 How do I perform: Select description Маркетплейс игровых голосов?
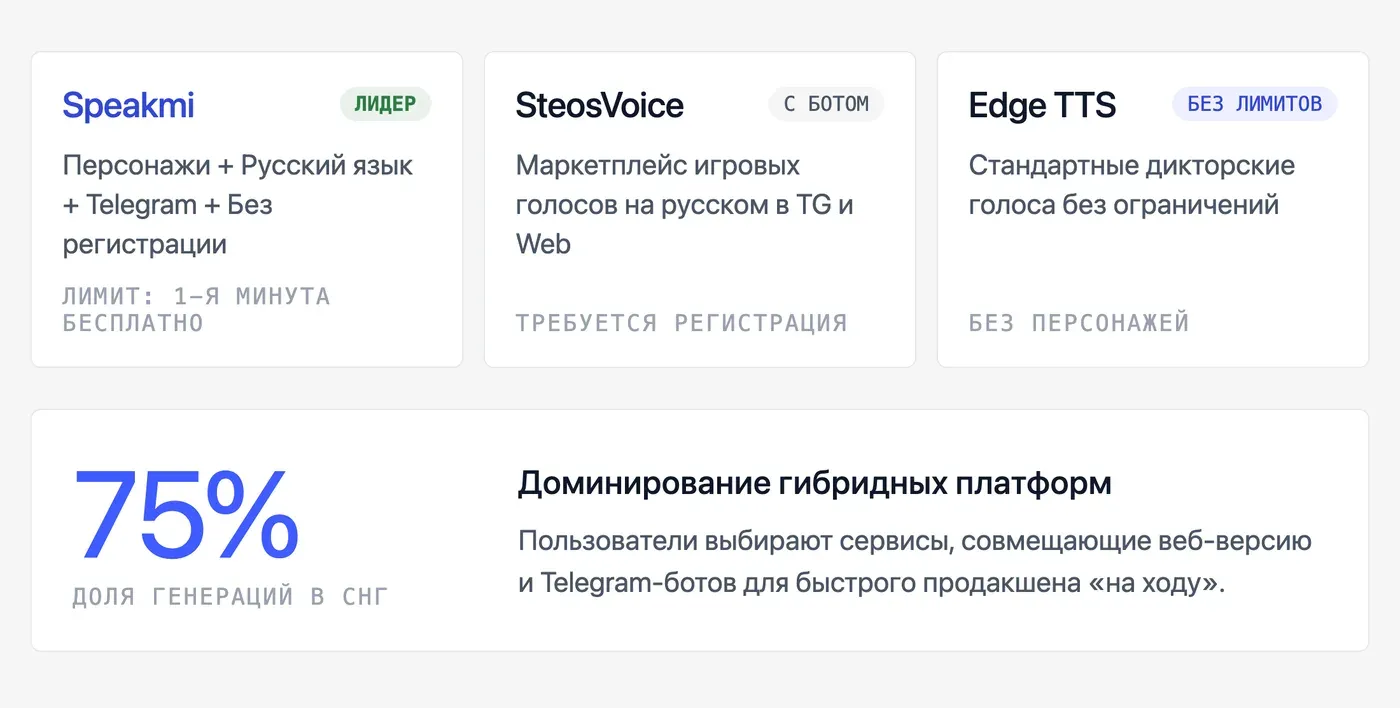pos(685,204)
